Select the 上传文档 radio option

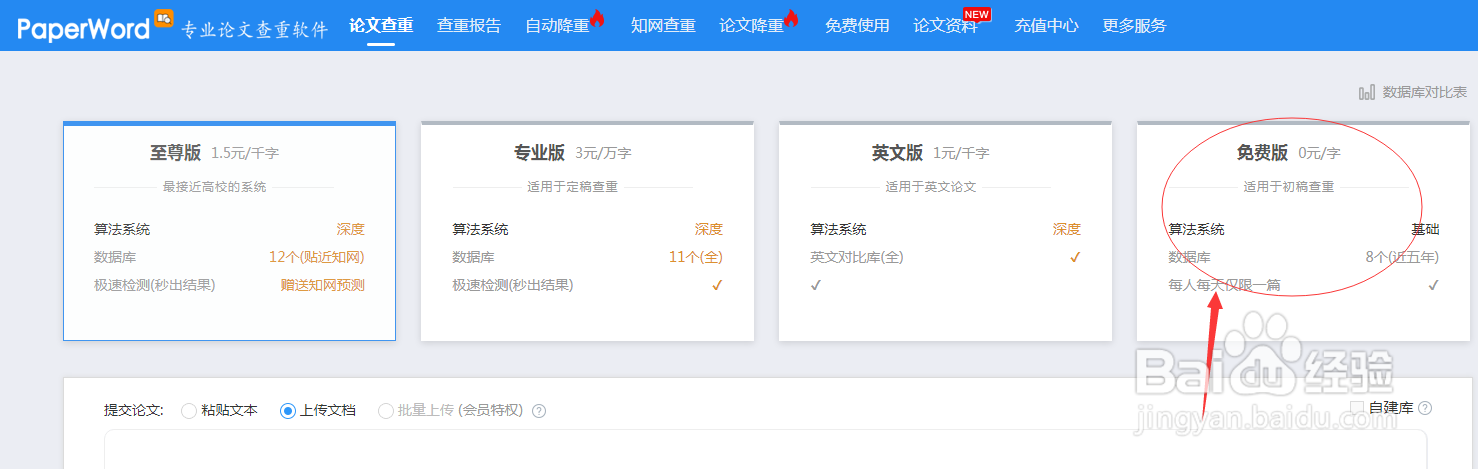point(318,410)
